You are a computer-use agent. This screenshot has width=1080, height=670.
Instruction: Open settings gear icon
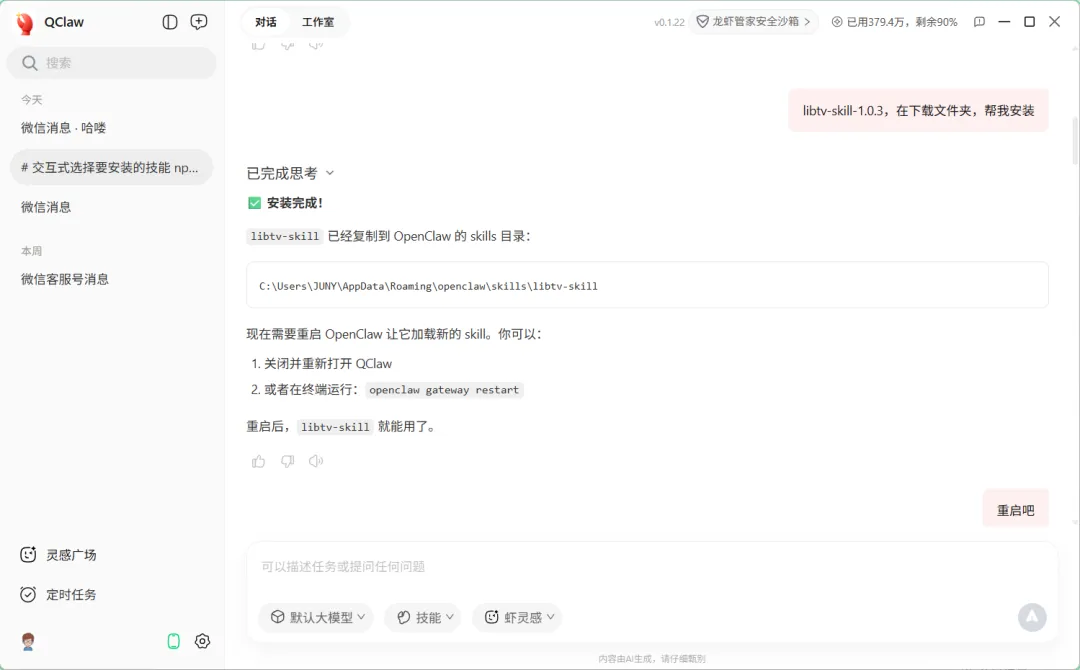tap(202, 641)
